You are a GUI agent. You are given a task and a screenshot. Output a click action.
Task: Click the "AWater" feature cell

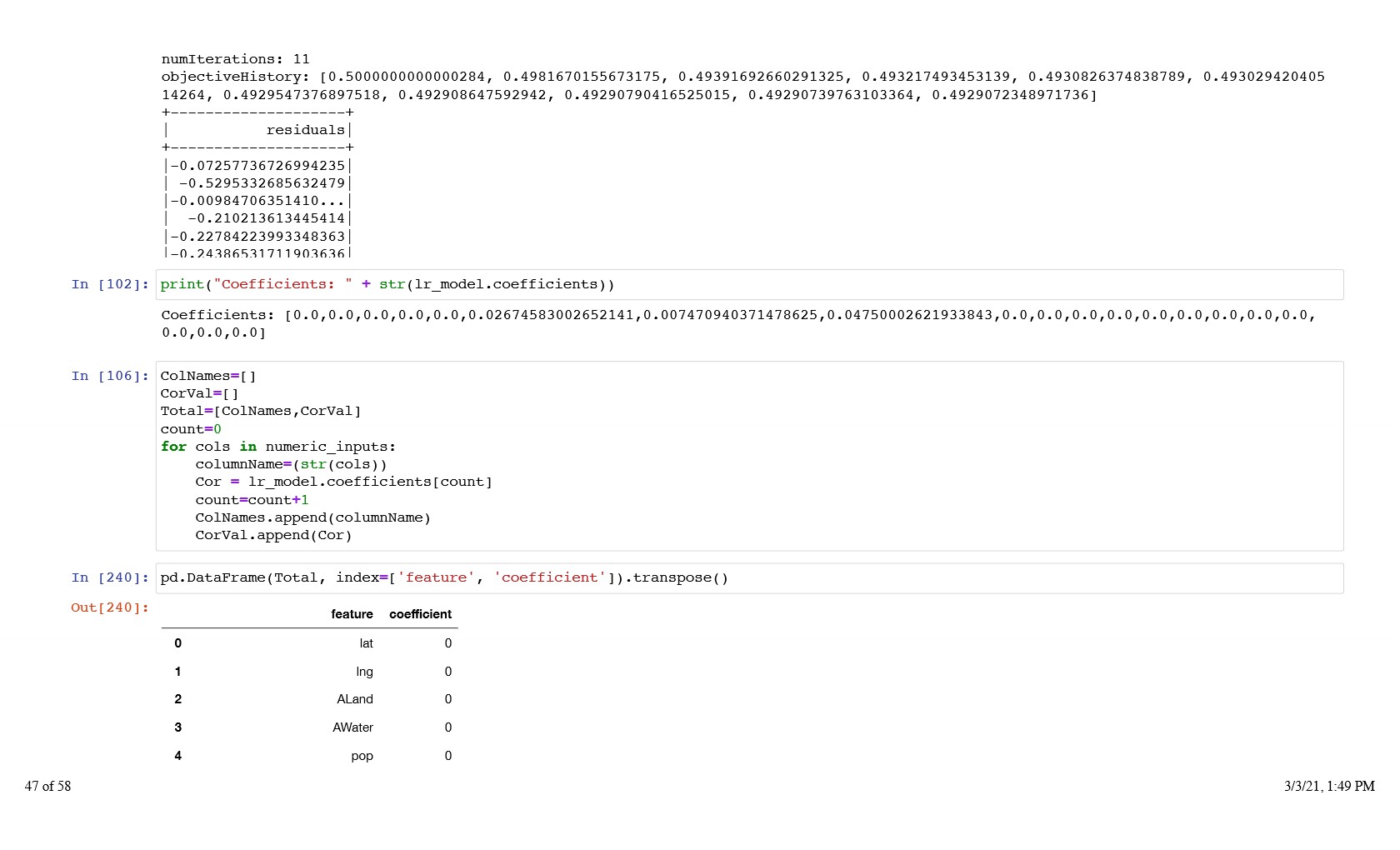tap(352, 727)
